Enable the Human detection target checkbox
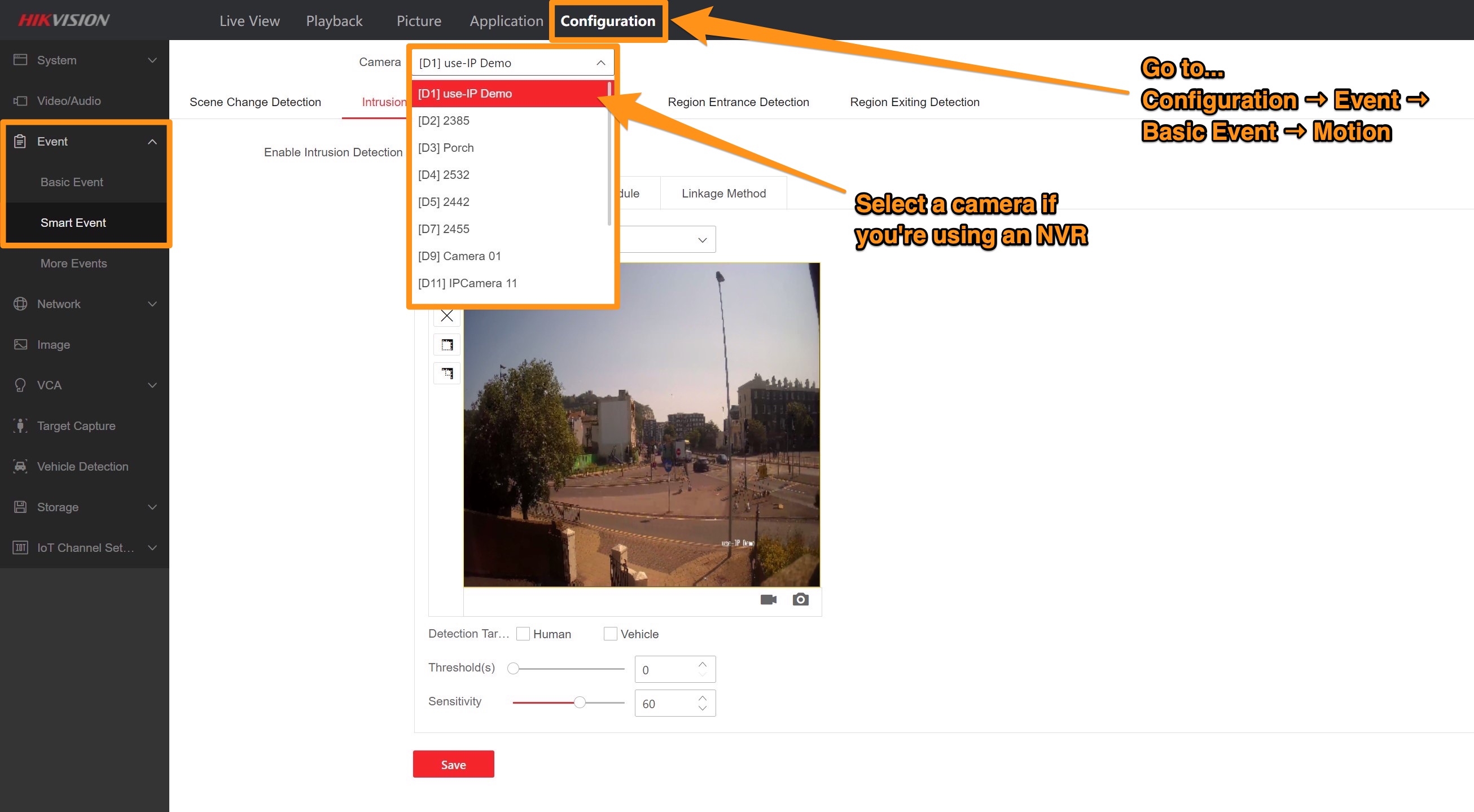This screenshot has width=1474, height=812. (x=523, y=634)
